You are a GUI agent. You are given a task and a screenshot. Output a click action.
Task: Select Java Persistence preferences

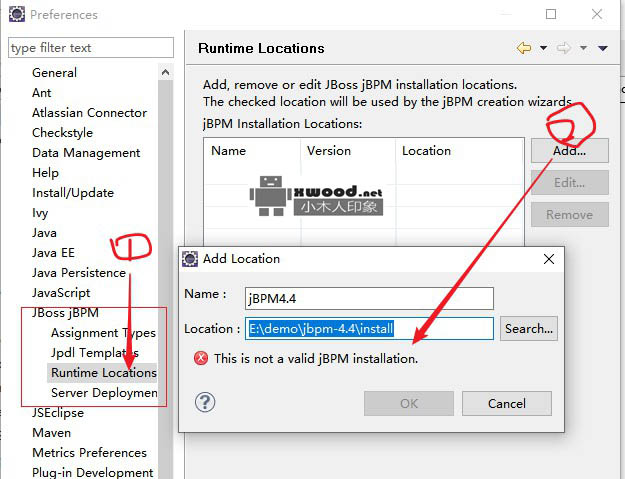79,273
